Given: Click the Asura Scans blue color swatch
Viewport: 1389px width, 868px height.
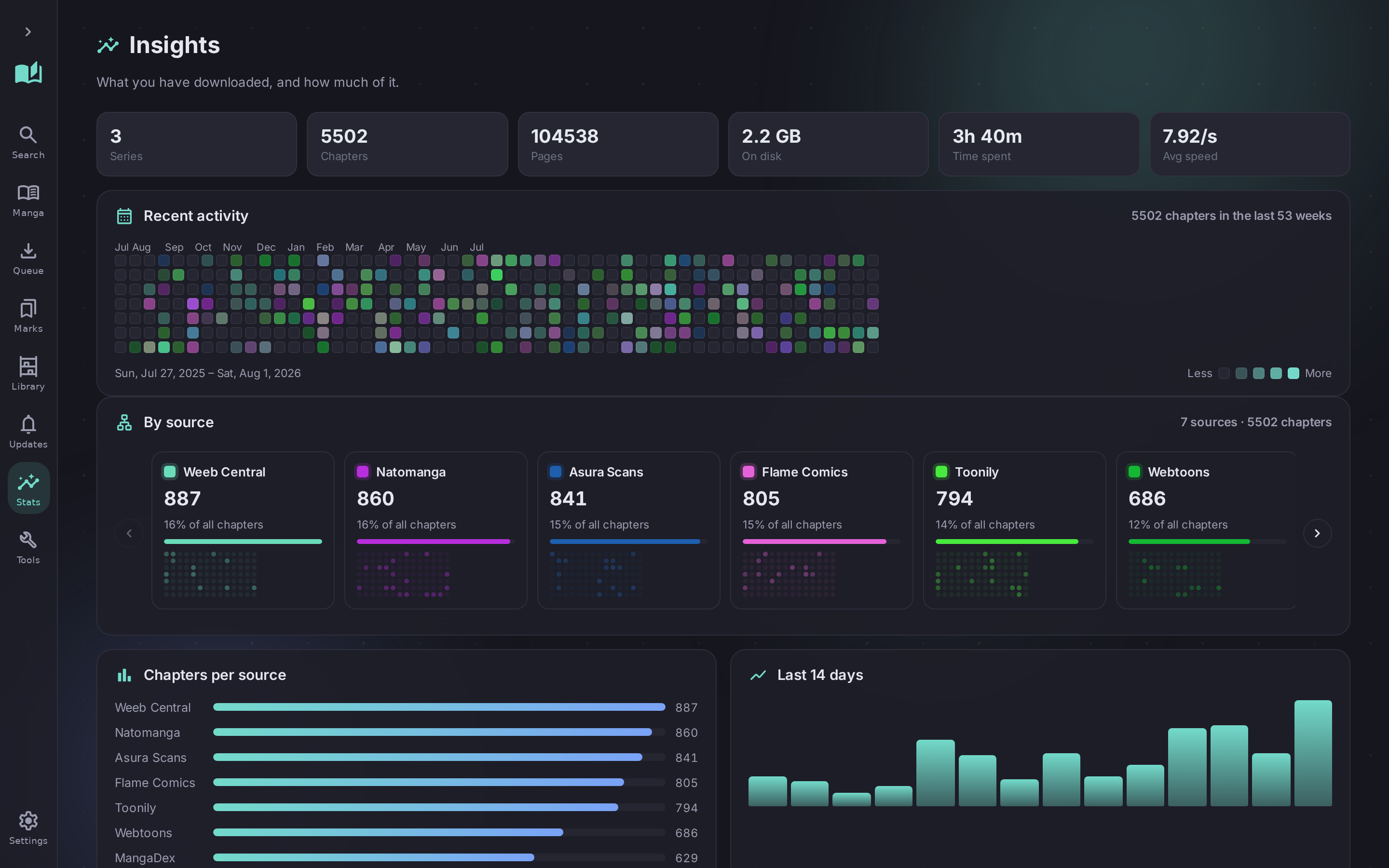Looking at the screenshot, I should 556,472.
